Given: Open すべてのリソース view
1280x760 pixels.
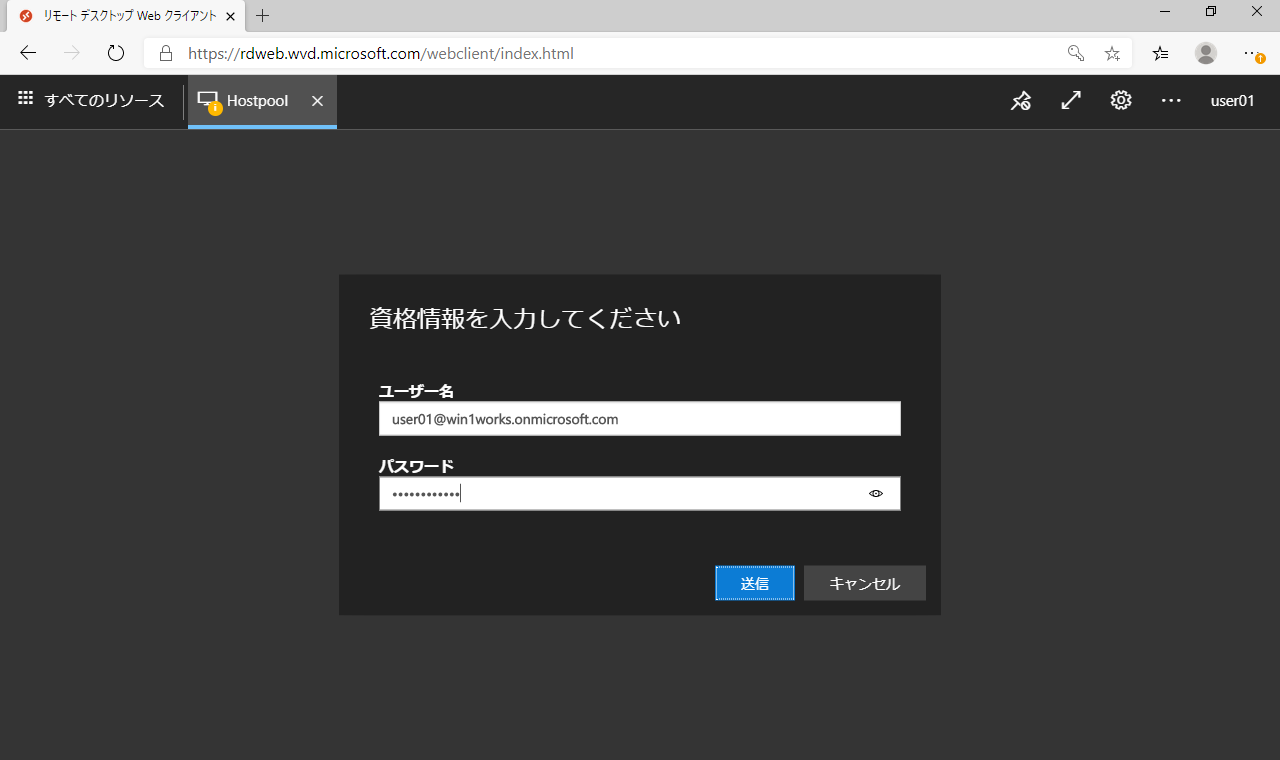Looking at the screenshot, I should 91,100.
